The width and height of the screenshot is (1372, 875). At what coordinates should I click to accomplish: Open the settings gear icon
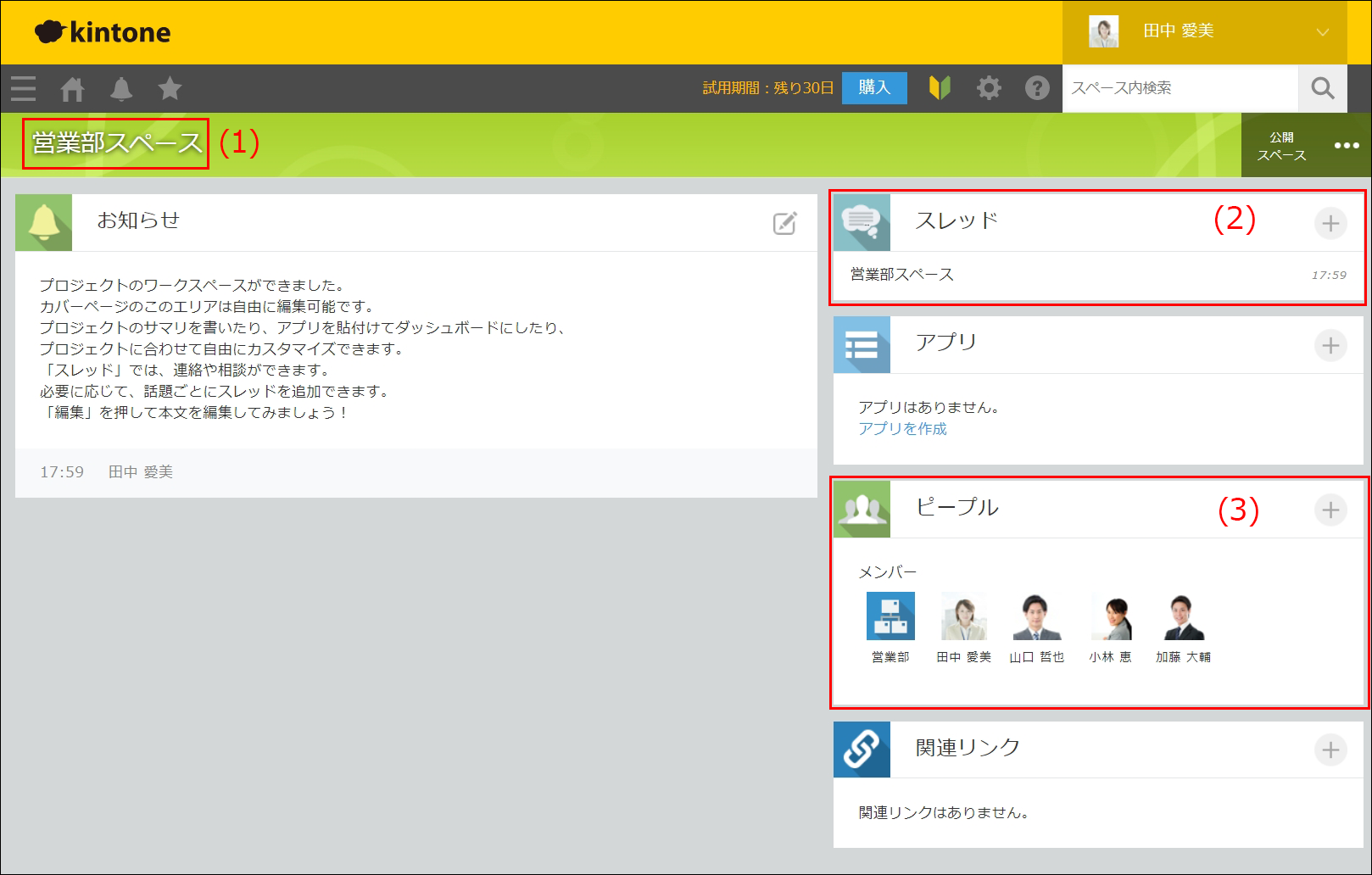tap(989, 88)
